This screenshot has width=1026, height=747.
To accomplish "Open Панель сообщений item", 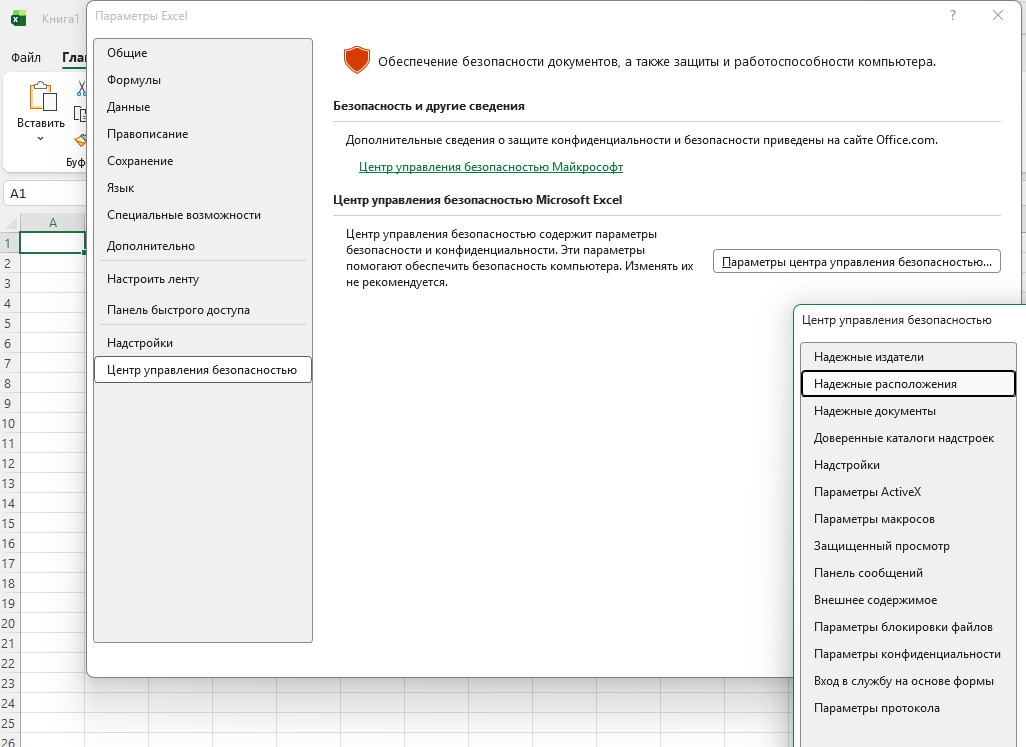I will (908, 573).
